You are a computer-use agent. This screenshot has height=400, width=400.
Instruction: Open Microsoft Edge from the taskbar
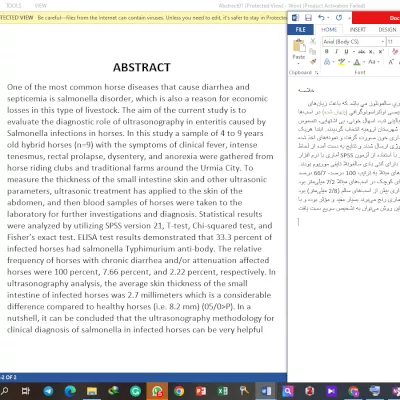70,391
